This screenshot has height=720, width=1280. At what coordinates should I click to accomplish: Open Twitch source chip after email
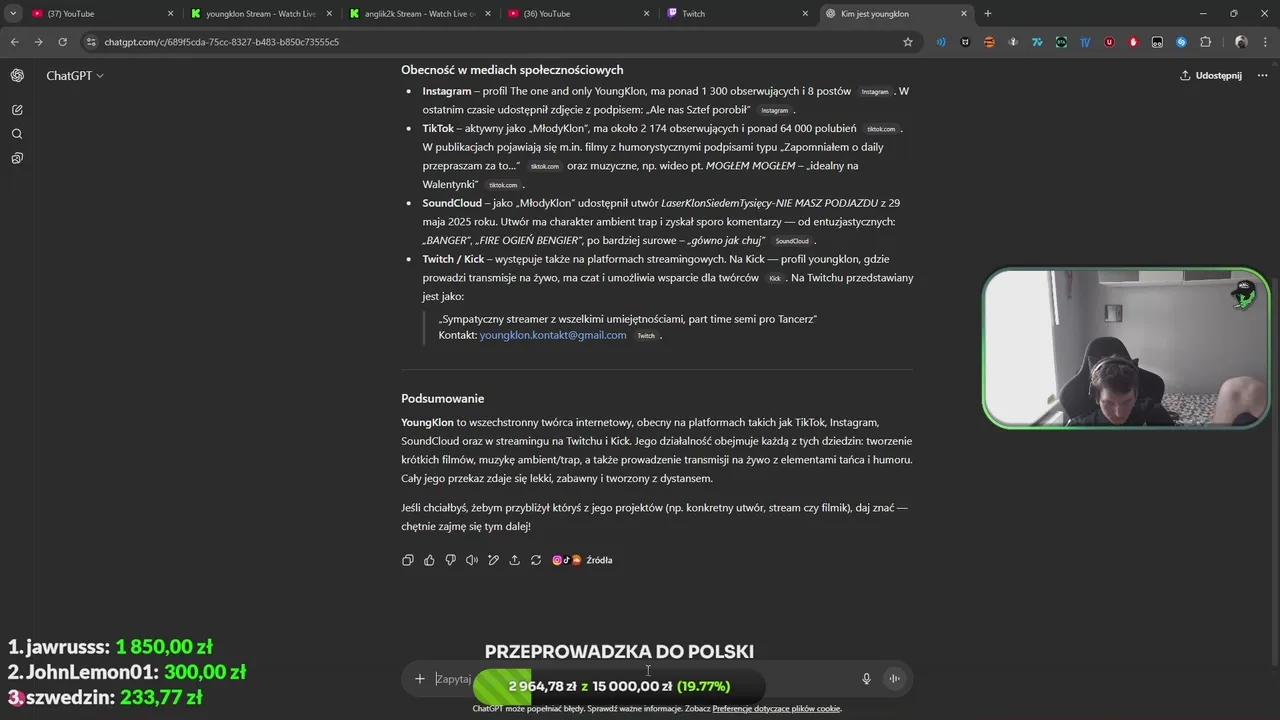click(646, 336)
